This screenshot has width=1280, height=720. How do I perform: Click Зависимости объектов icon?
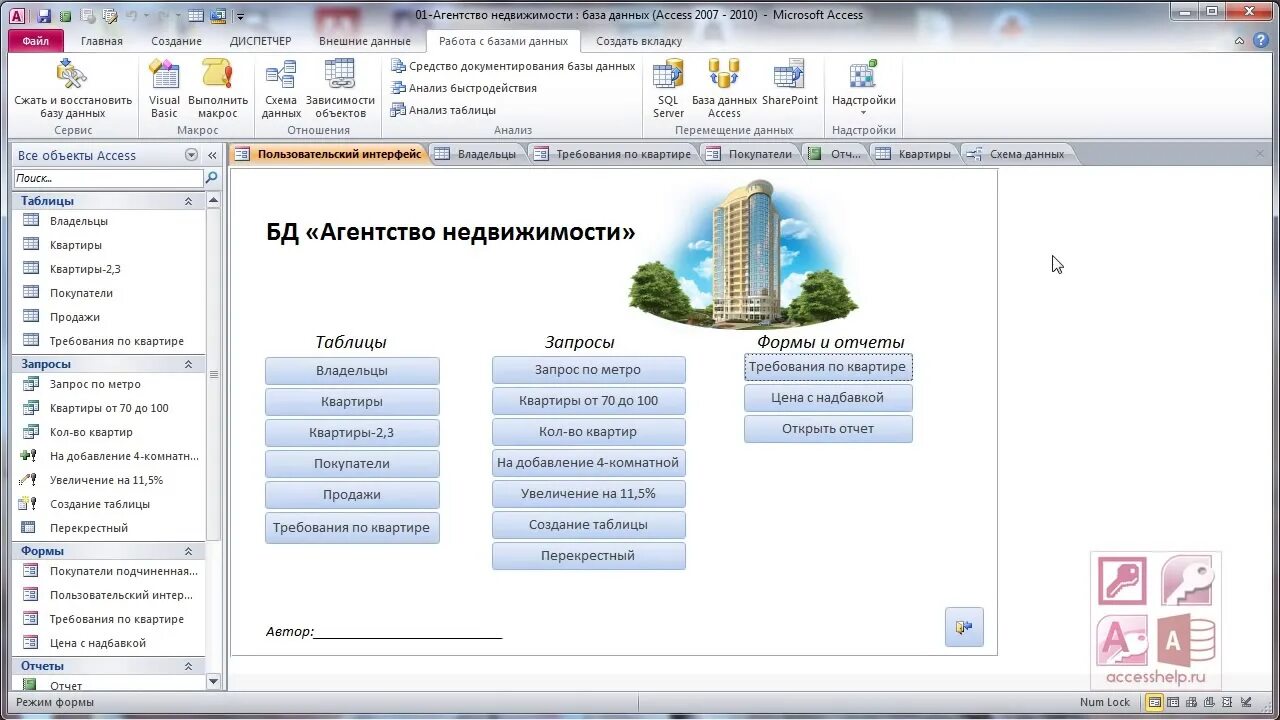(x=340, y=75)
